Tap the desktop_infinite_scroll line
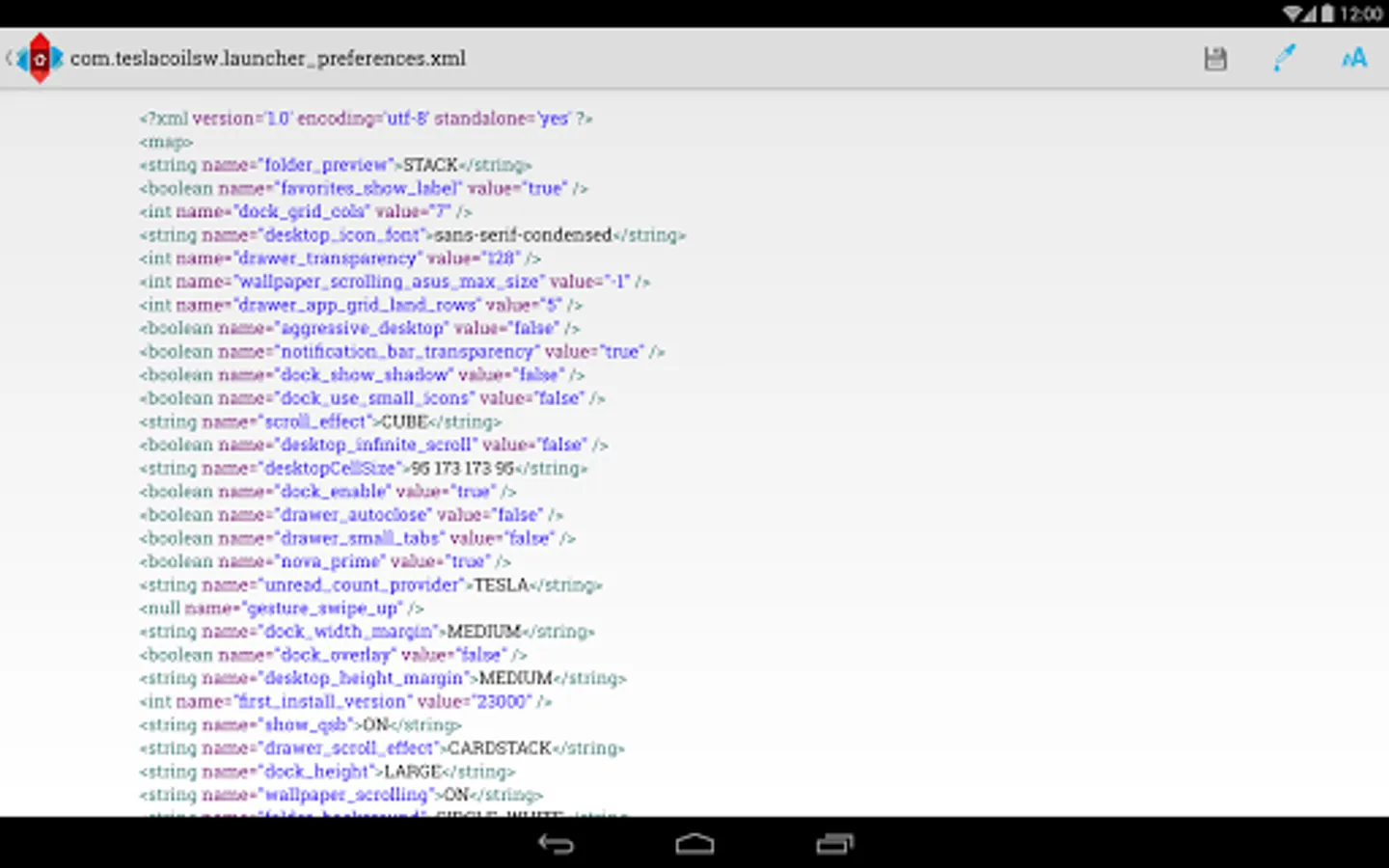The image size is (1389, 868). pyautogui.click(x=373, y=445)
